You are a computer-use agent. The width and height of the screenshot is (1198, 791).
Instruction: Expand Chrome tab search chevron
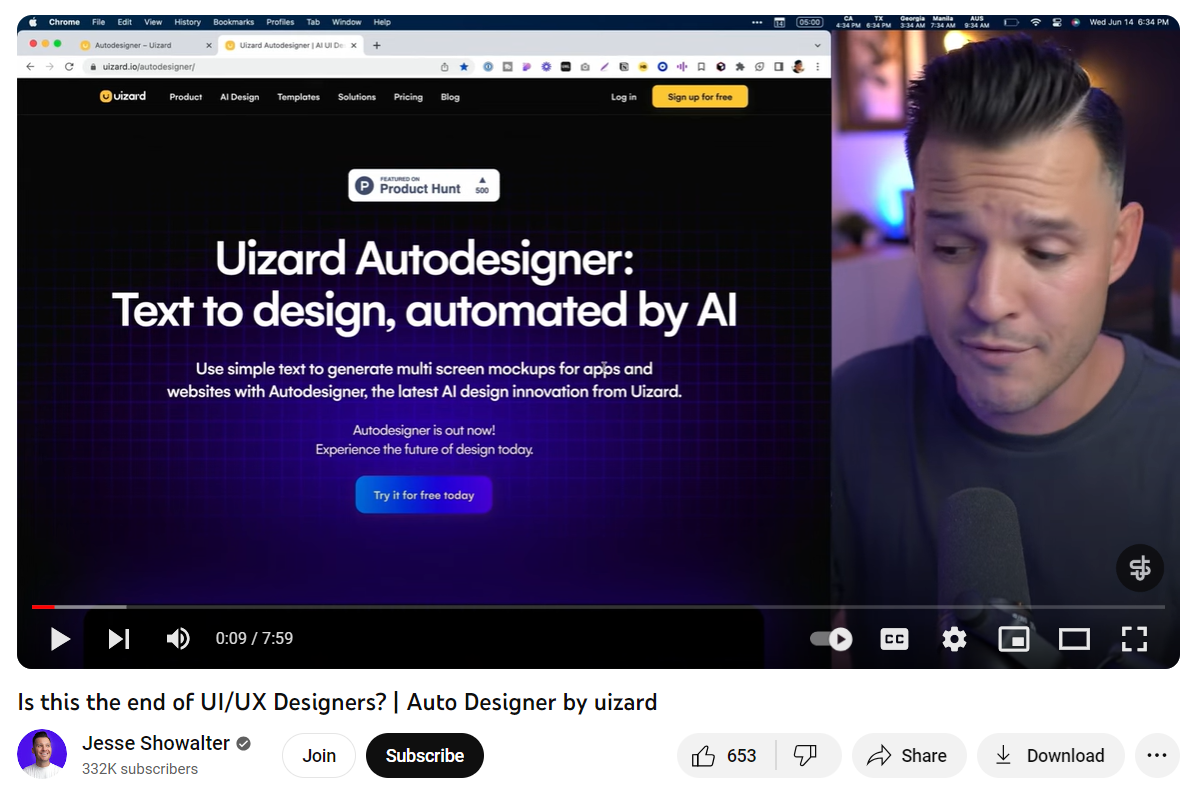pos(818,45)
